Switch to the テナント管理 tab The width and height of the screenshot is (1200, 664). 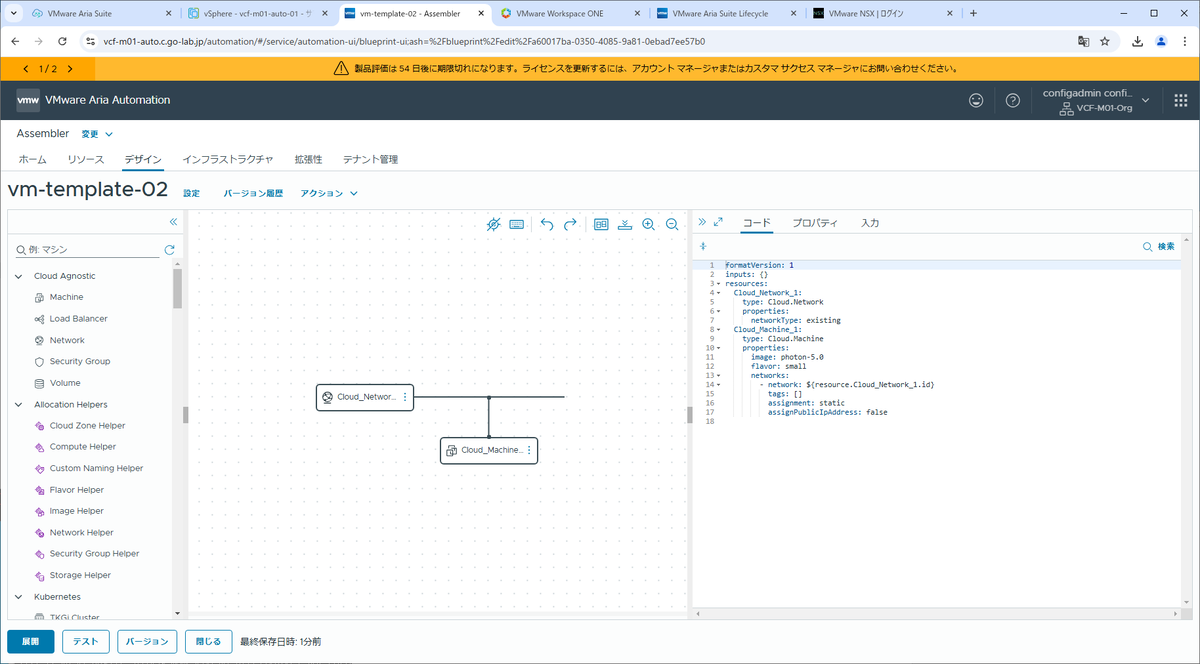370,159
